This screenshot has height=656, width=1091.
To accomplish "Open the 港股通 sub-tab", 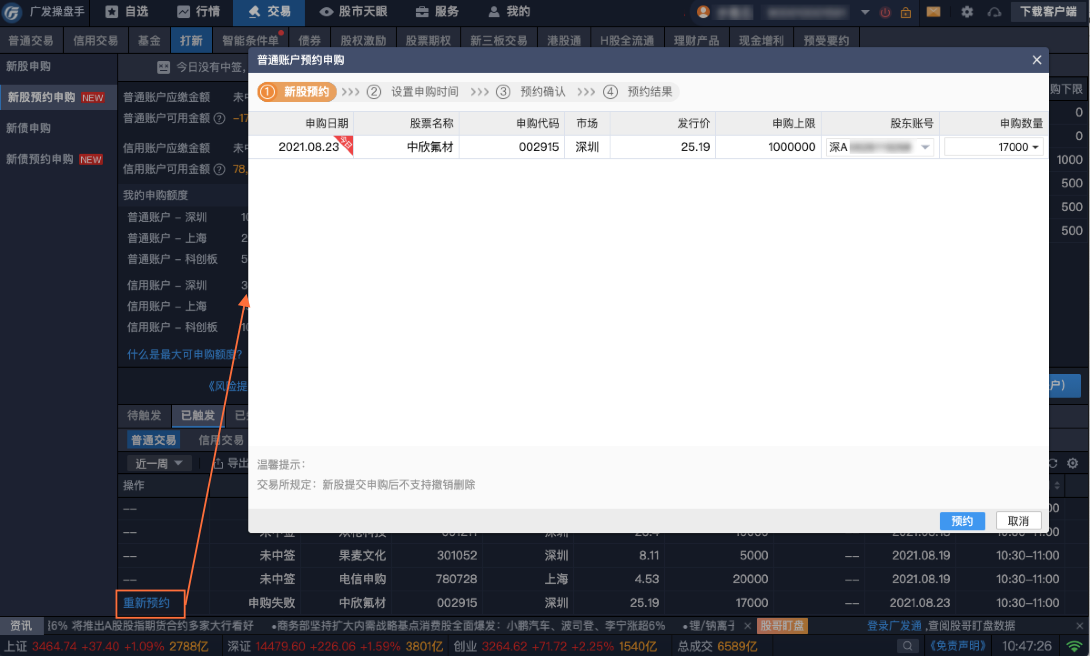I will pyautogui.click(x=564, y=40).
